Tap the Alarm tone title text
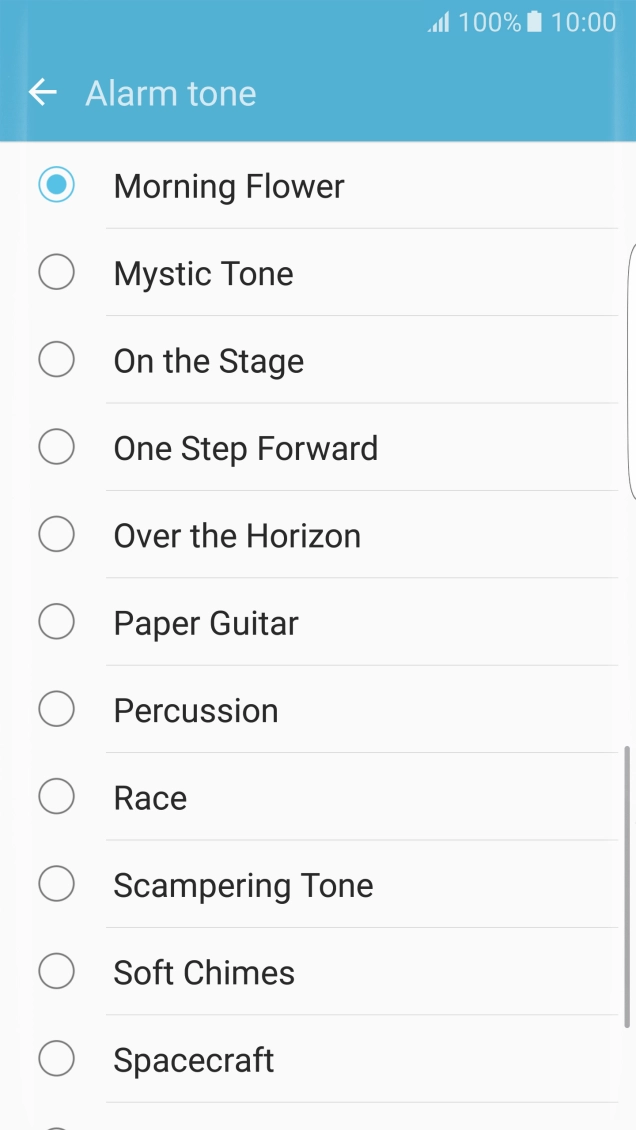 [x=170, y=93]
